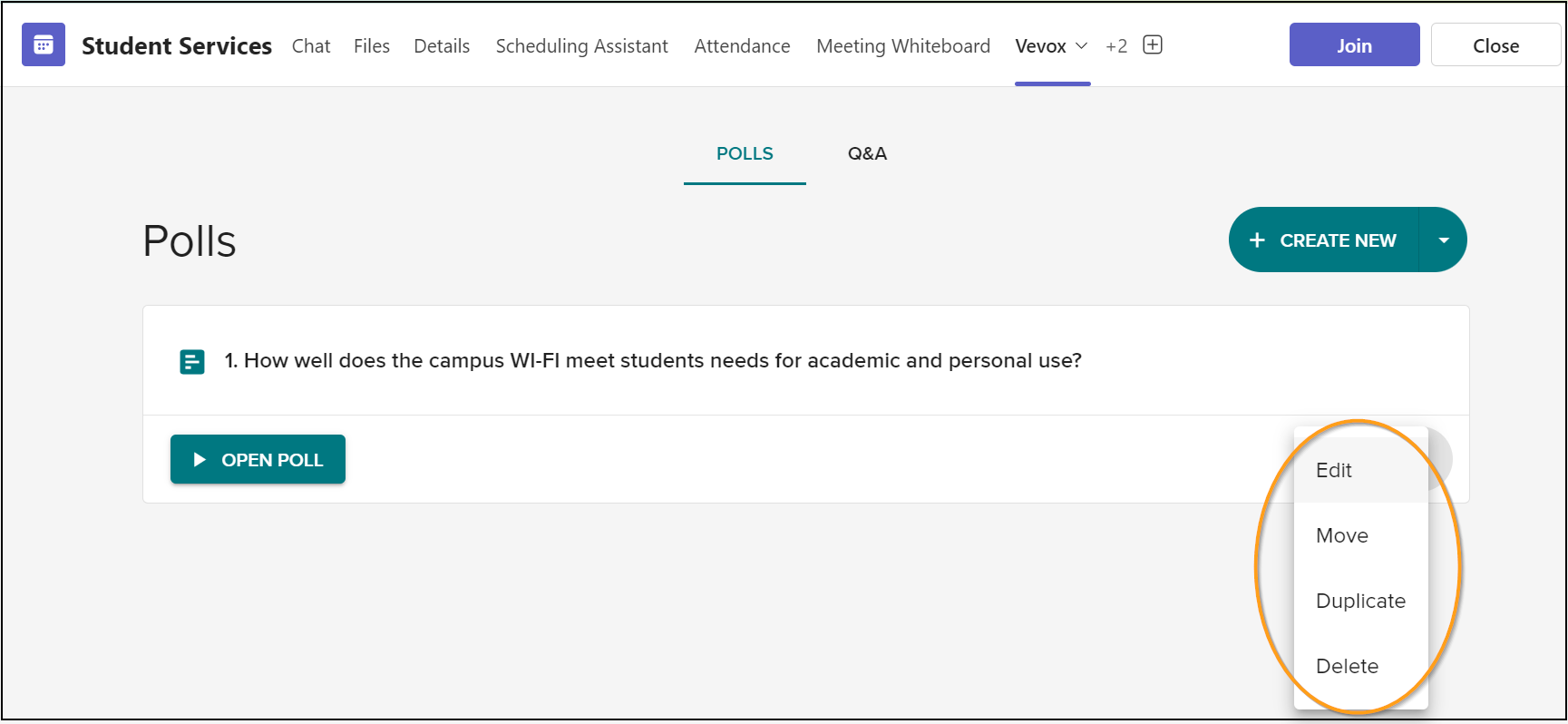
Task: Choose Edit from the poll menu
Action: point(1333,470)
